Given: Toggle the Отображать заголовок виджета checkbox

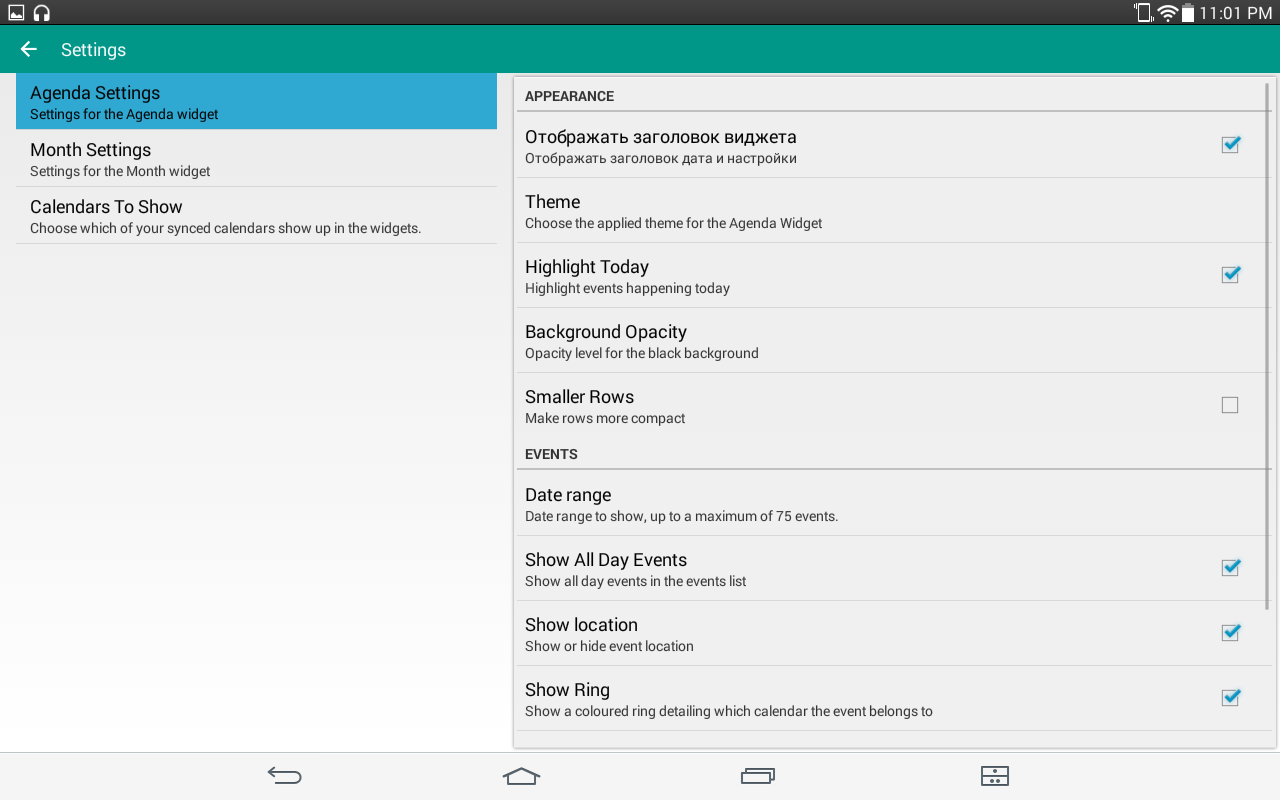Looking at the screenshot, I should point(1230,145).
